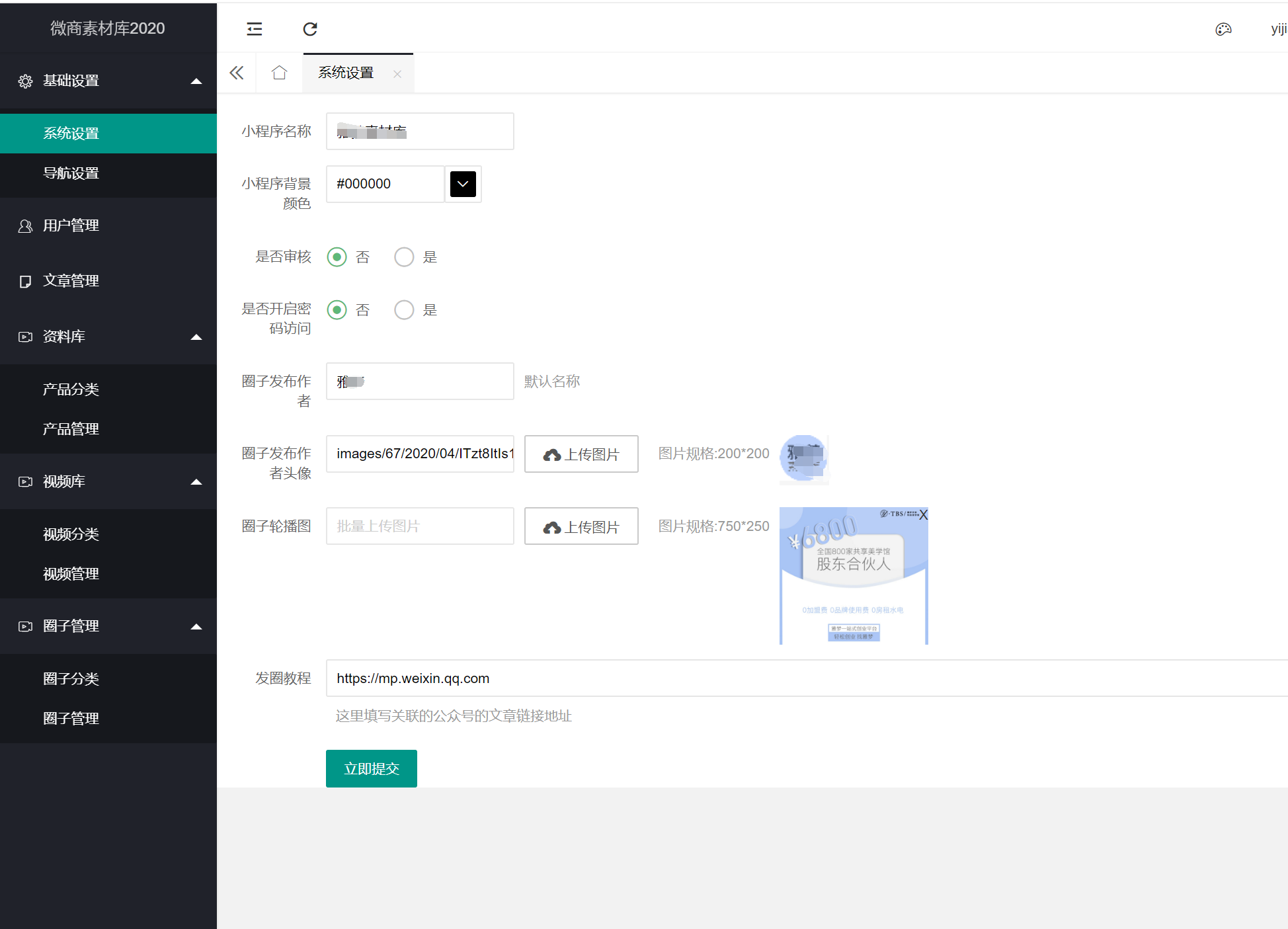Open 导航设置 in the sidebar
The width and height of the screenshot is (1288, 929).
click(x=108, y=173)
